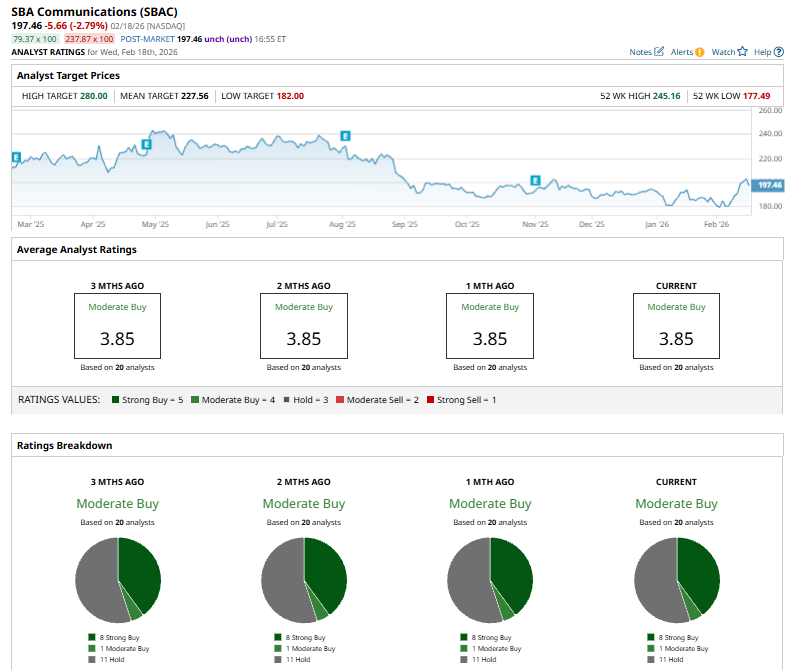
Task: Click the orange Alerts badge icon
Action: tap(700, 52)
